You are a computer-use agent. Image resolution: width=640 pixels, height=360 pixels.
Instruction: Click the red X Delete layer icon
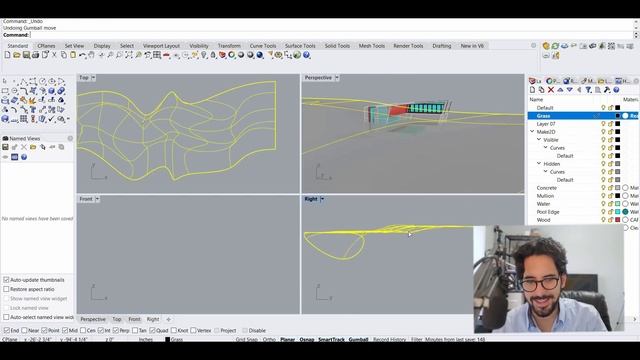coord(551,90)
